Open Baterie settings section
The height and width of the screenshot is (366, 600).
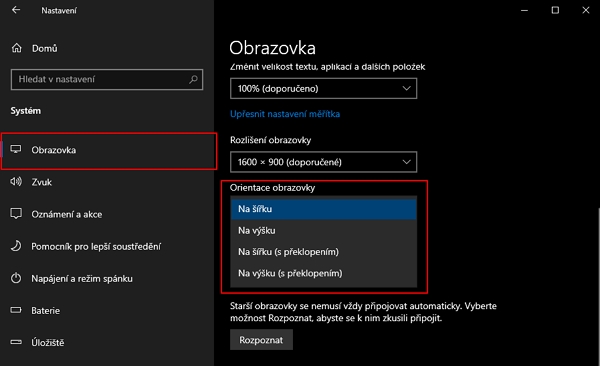107,310
